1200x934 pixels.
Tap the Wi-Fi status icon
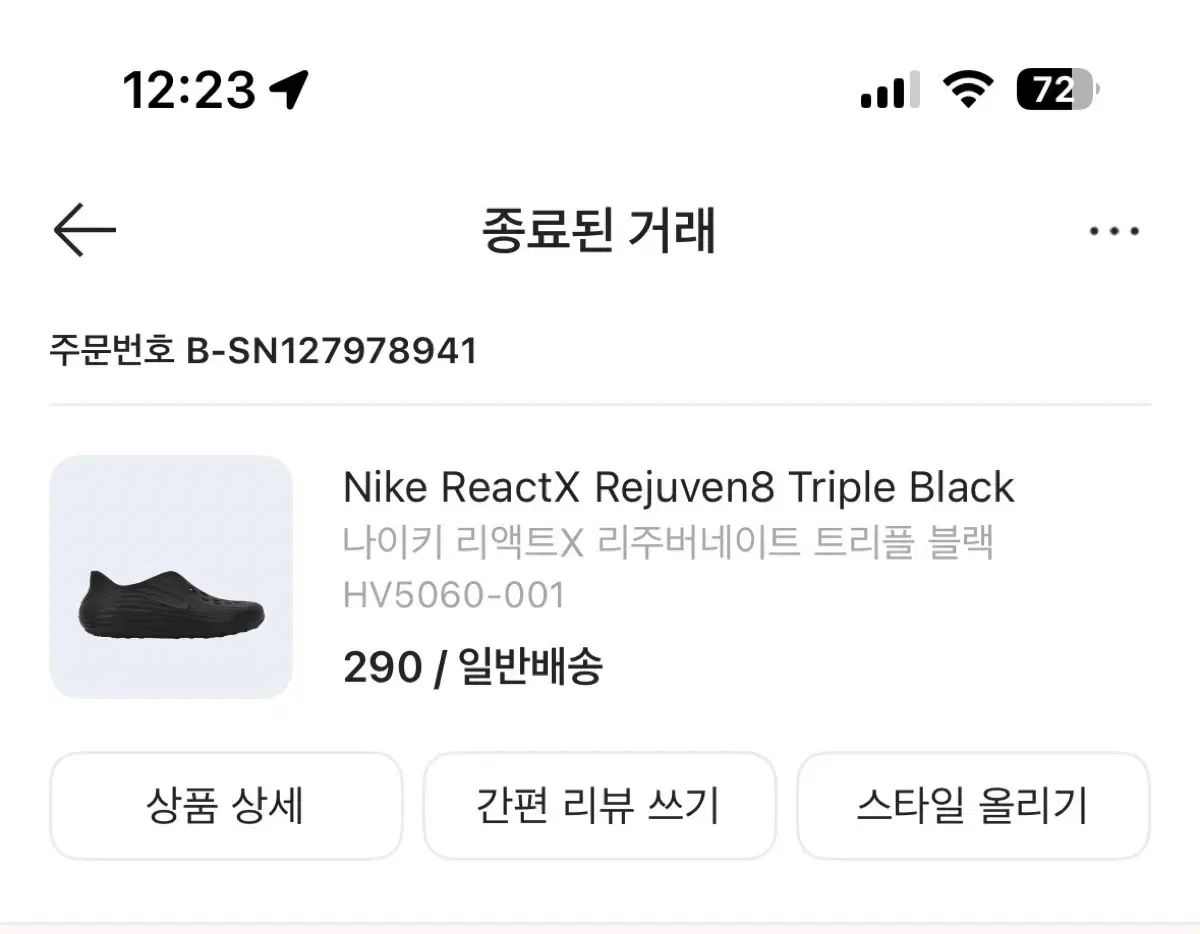(x=966, y=91)
